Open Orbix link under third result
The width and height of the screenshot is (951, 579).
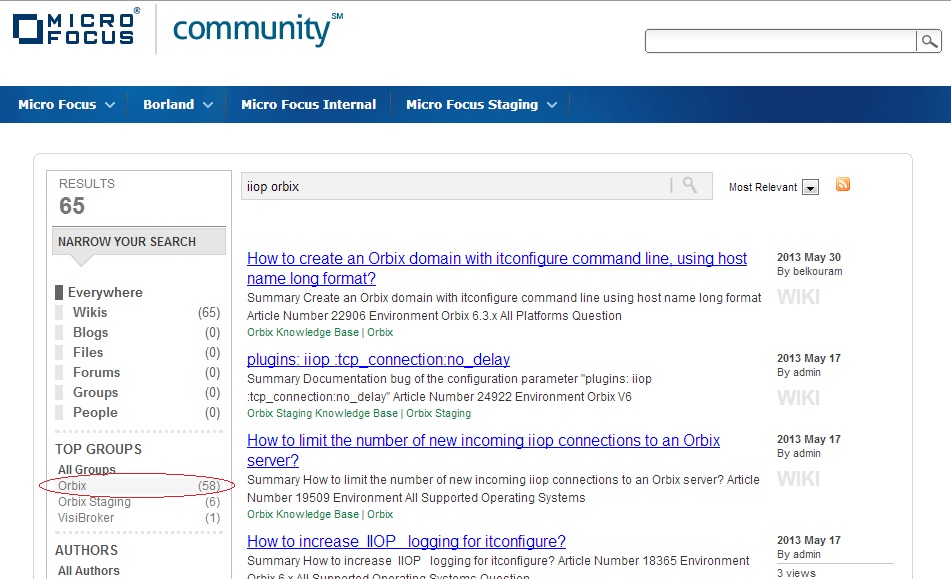[380, 514]
